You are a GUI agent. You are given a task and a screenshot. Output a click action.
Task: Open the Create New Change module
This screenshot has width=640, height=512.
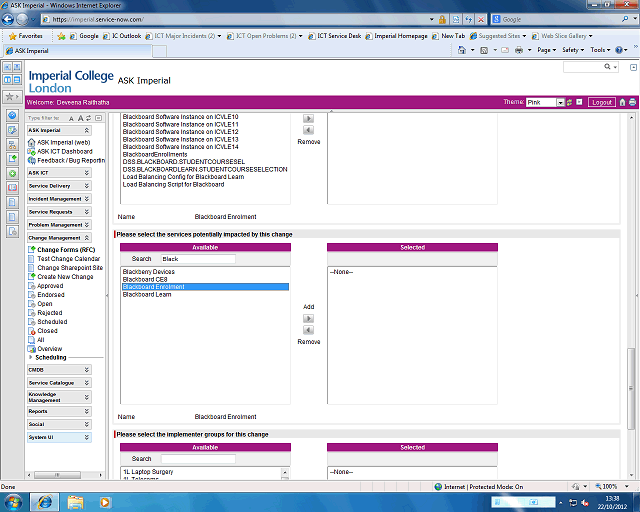(65, 276)
